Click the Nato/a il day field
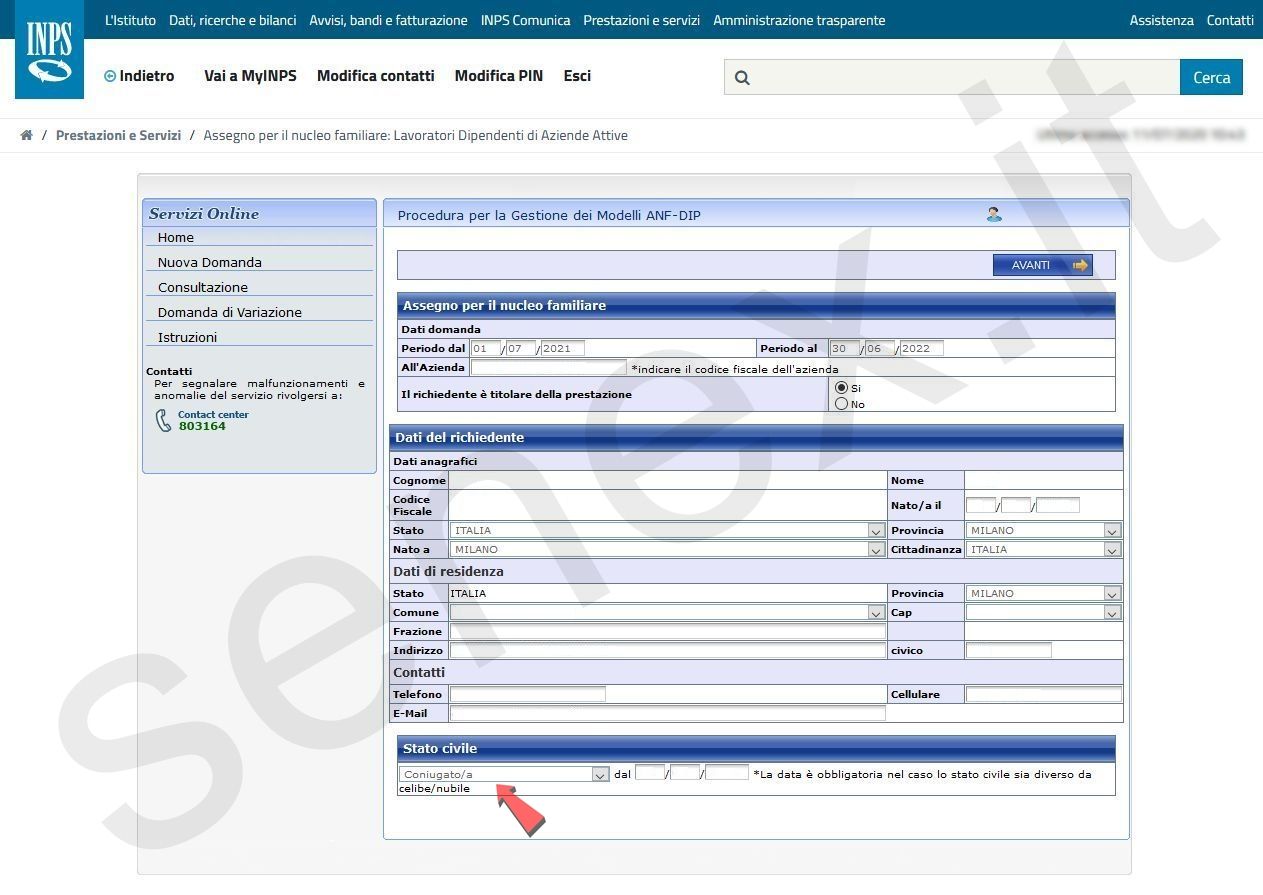This screenshot has height=895, width=1263. point(981,505)
